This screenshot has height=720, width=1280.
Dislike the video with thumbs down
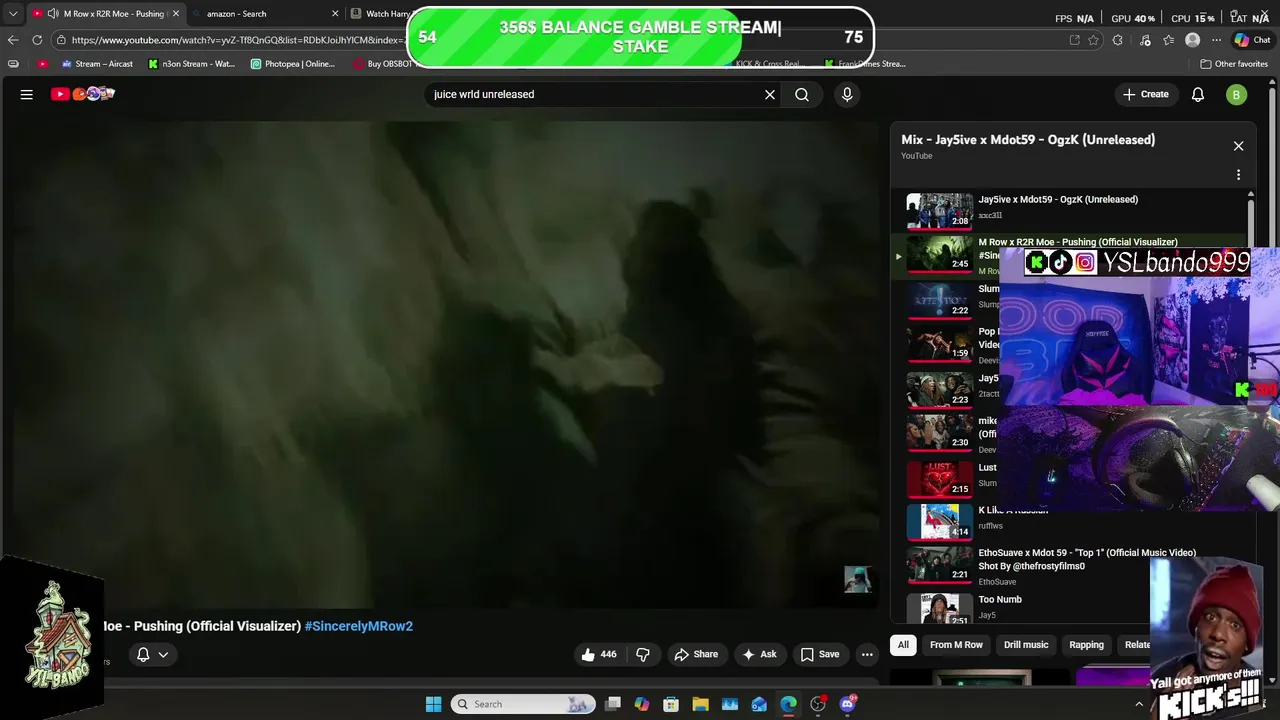pos(643,654)
